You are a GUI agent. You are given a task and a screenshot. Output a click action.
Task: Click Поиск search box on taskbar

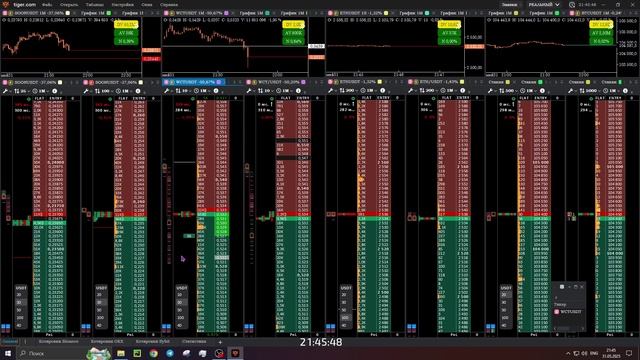pos(52,353)
